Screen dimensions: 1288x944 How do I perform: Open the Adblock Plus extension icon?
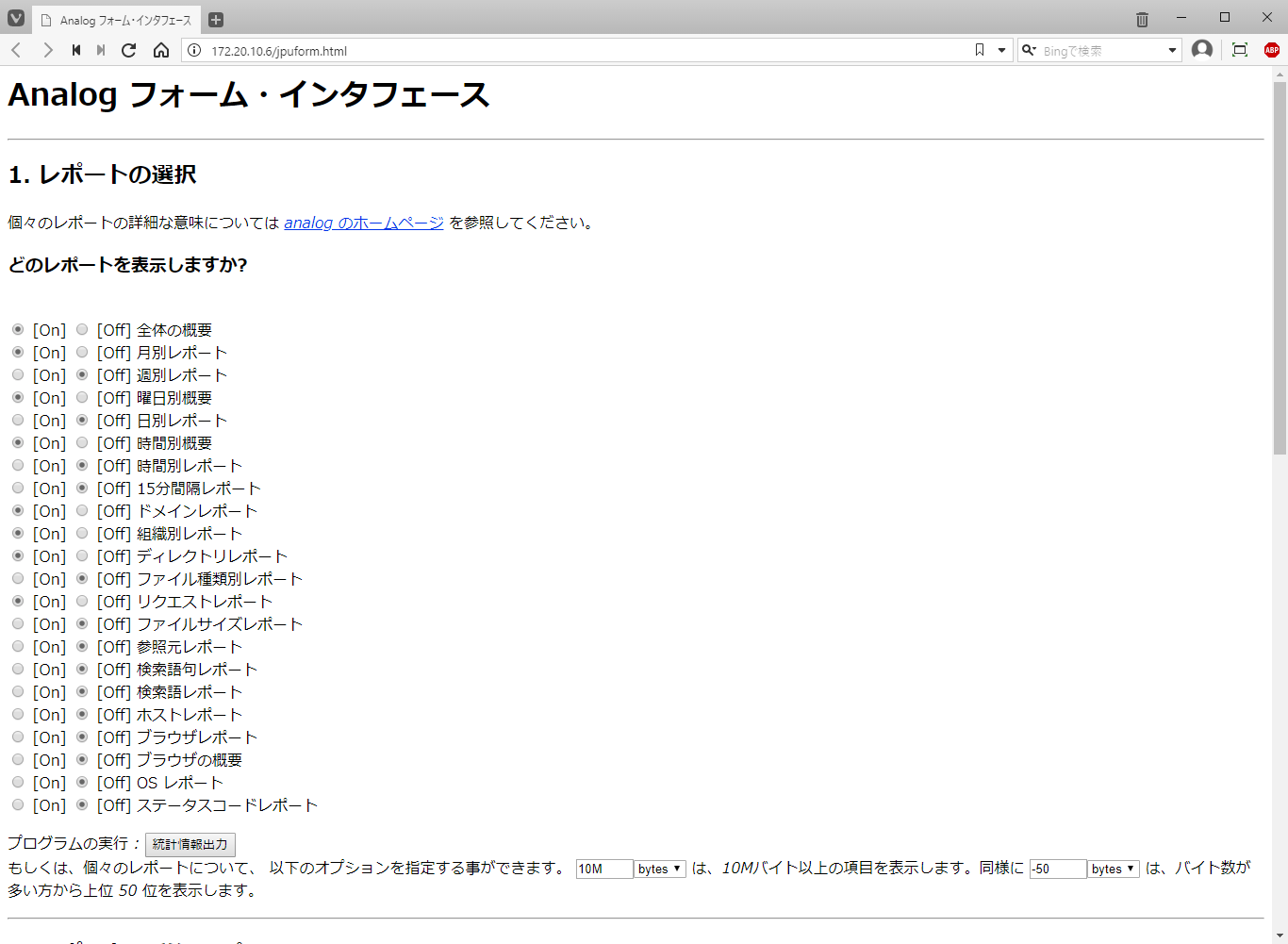1272,50
